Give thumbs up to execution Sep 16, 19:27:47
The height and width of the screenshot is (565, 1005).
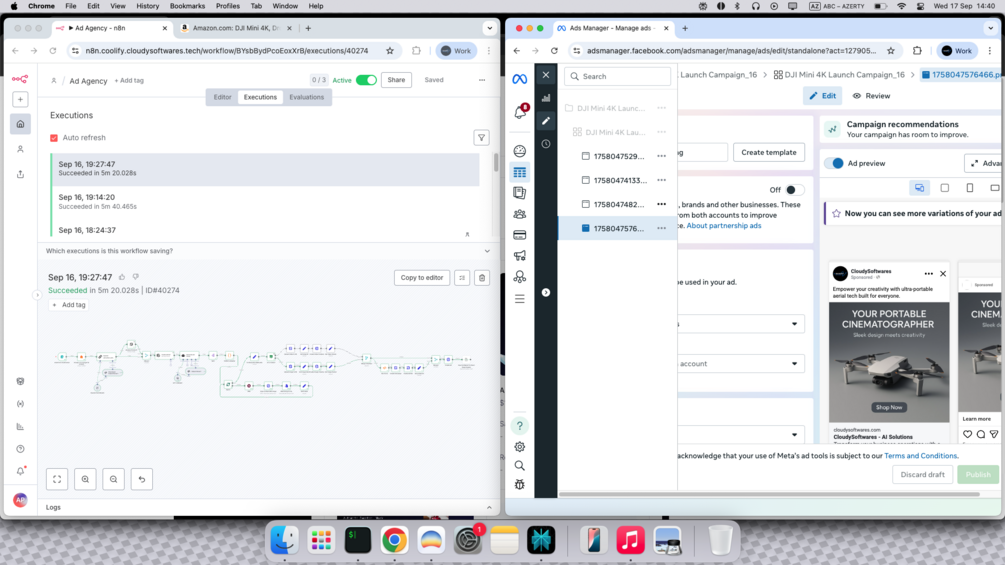(122, 277)
